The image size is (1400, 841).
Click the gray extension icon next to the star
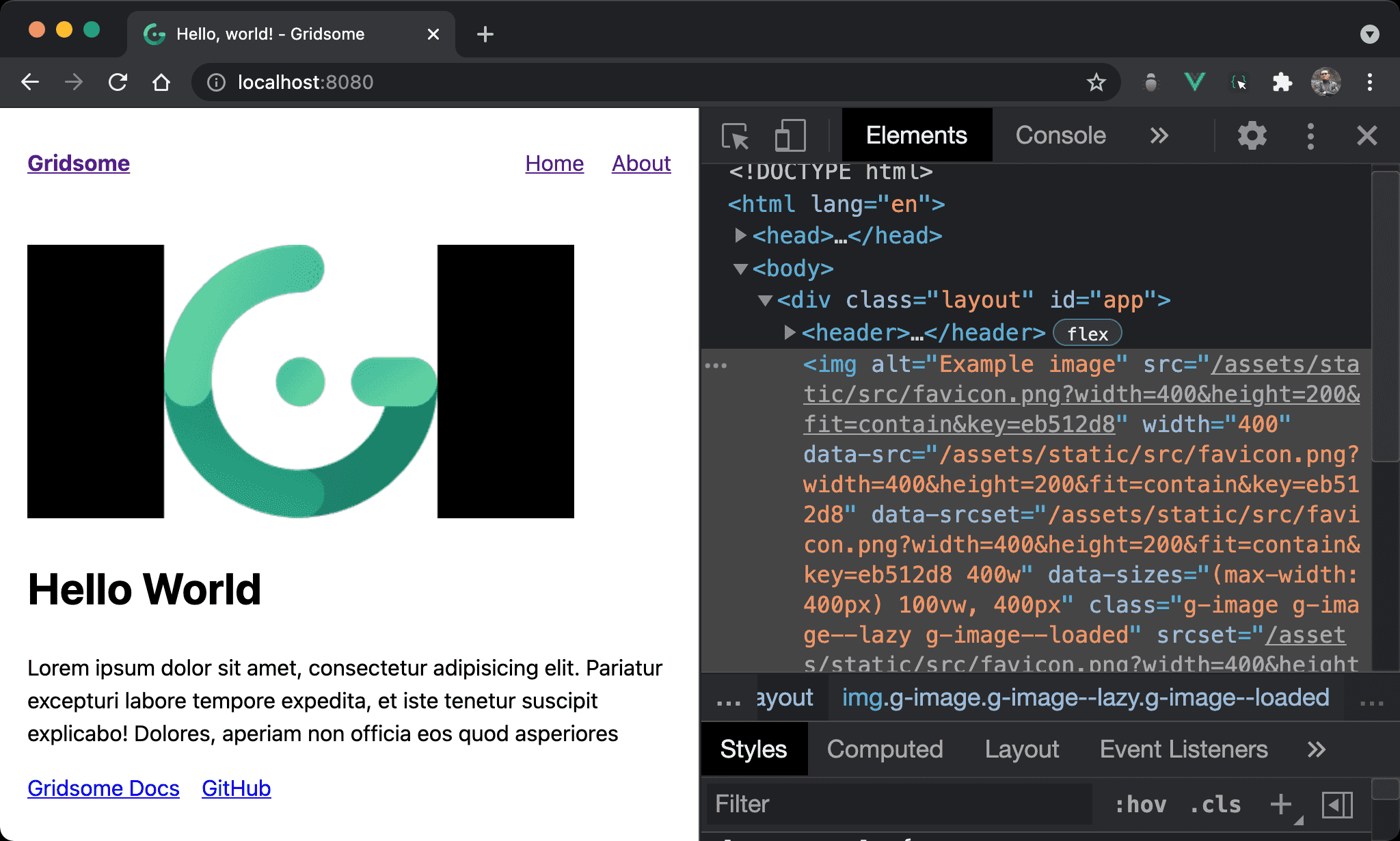(x=1151, y=83)
